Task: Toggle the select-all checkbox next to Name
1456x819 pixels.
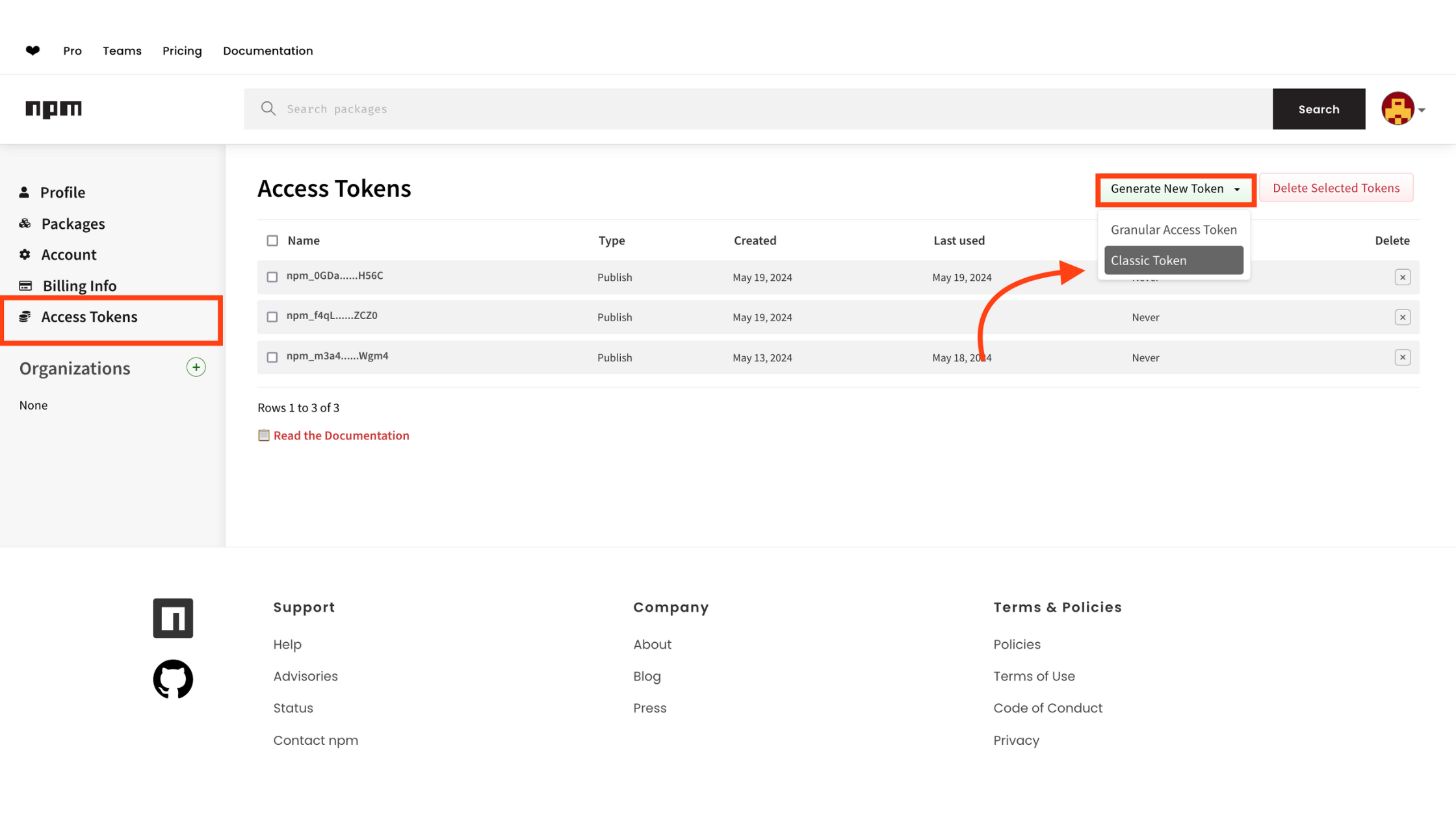Action: [272, 240]
